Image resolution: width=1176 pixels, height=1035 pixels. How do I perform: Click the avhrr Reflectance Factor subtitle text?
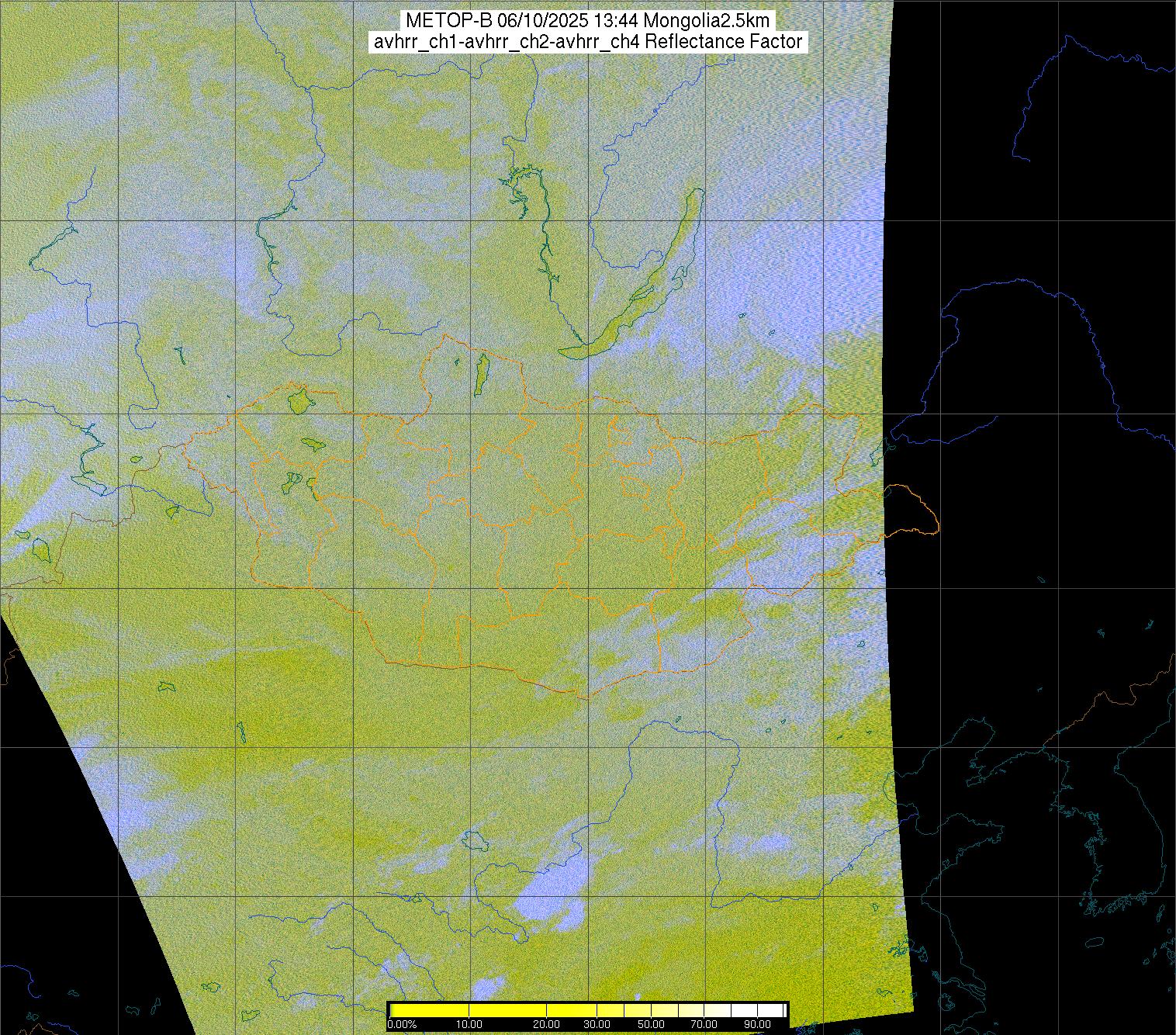pos(587,42)
